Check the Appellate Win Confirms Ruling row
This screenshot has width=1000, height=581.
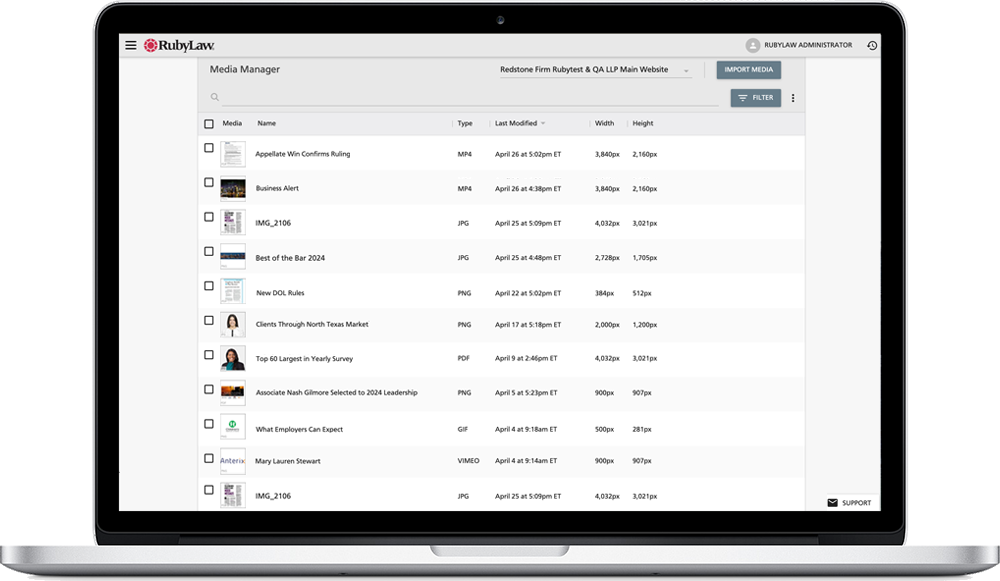tap(209, 148)
